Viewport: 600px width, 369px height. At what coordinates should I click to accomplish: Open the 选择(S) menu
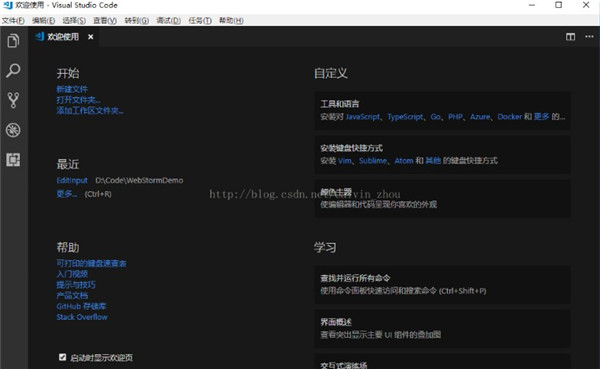pyautogui.click(x=74, y=20)
